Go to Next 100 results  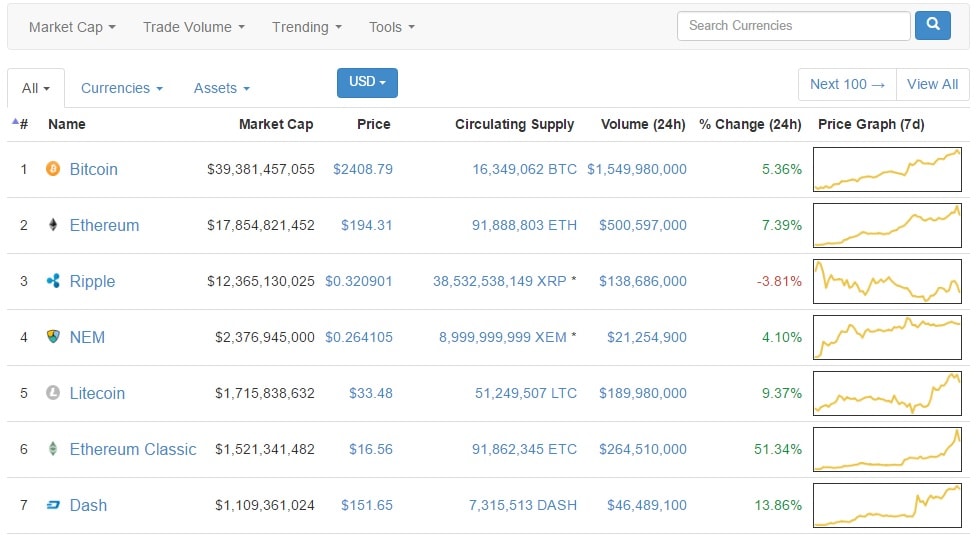pos(847,84)
